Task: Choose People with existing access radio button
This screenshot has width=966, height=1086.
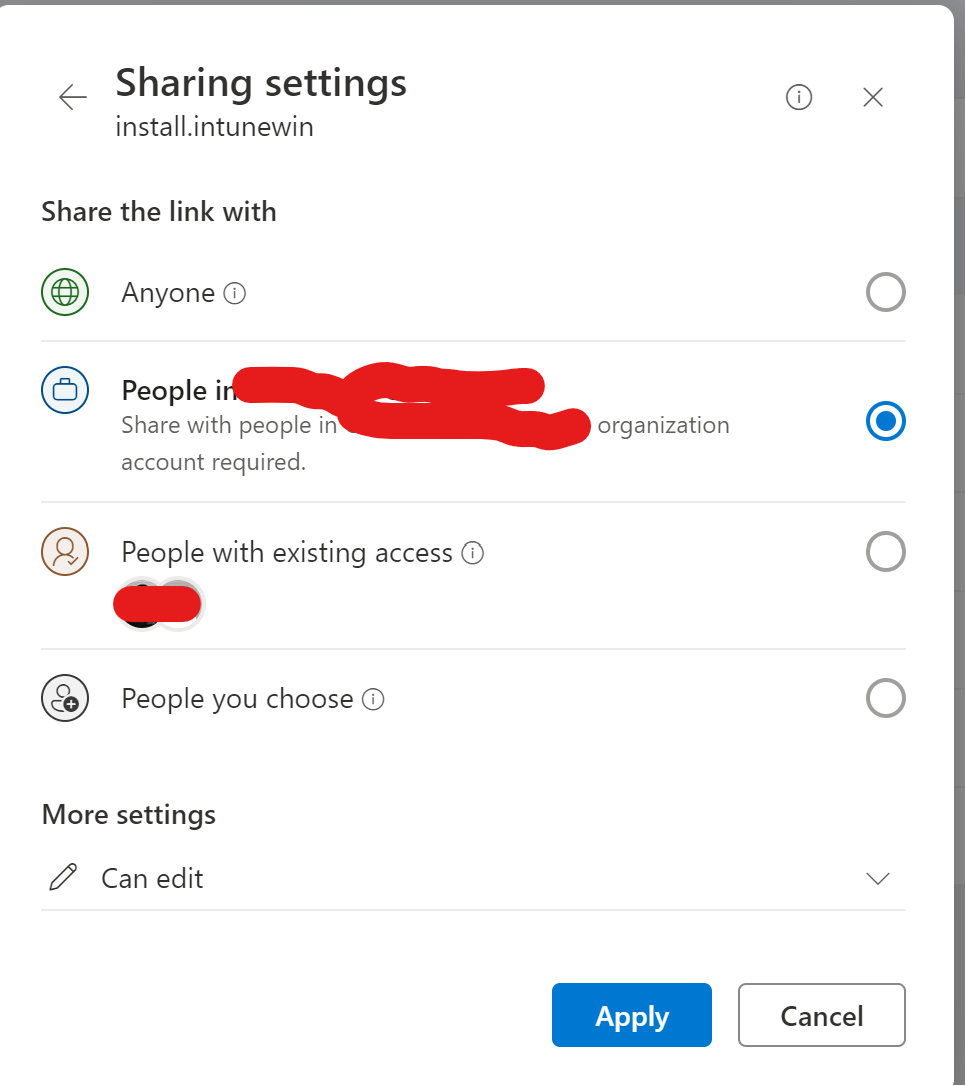Action: pyautogui.click(x=885, y=552)
